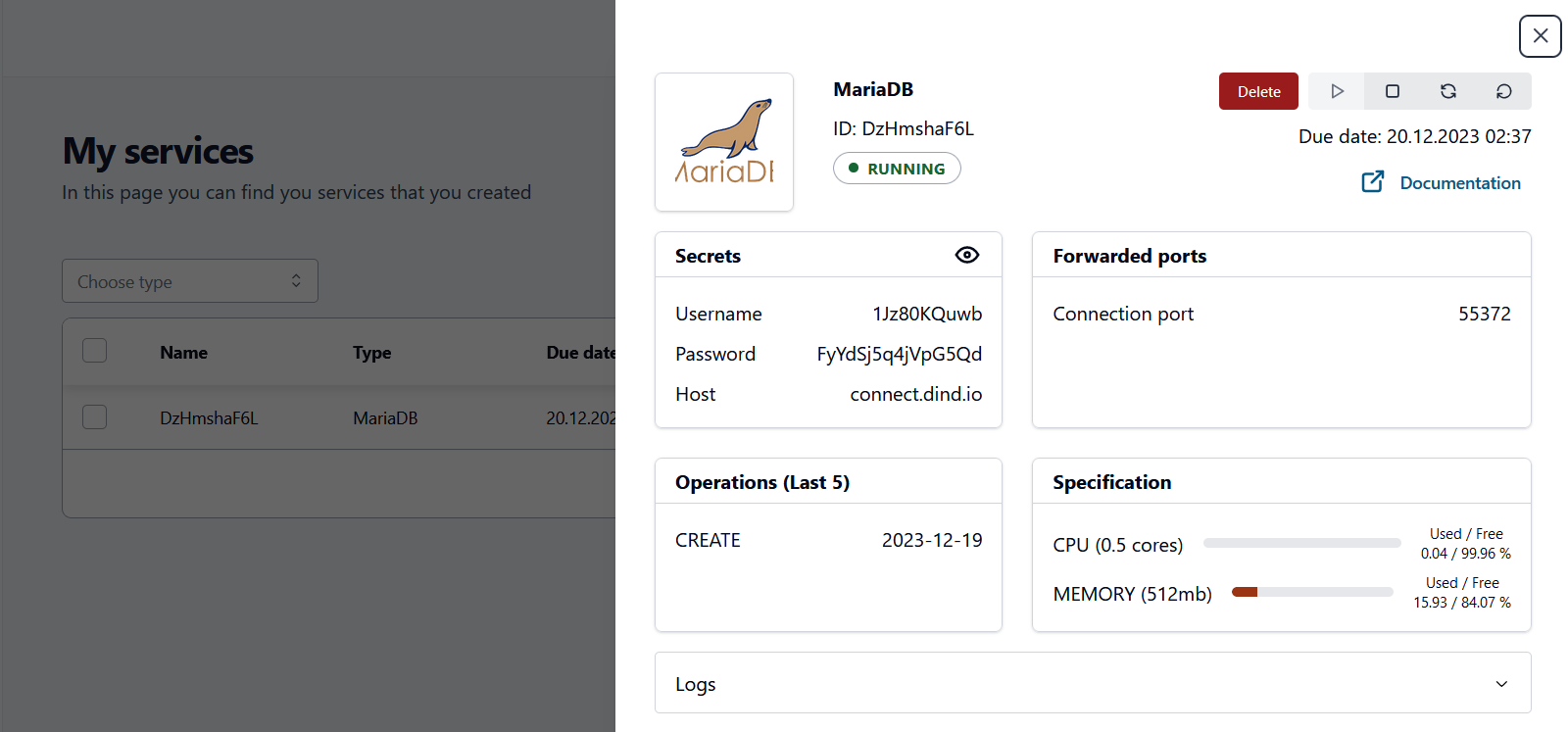Click the MariaDB title heading

[873, 89]
